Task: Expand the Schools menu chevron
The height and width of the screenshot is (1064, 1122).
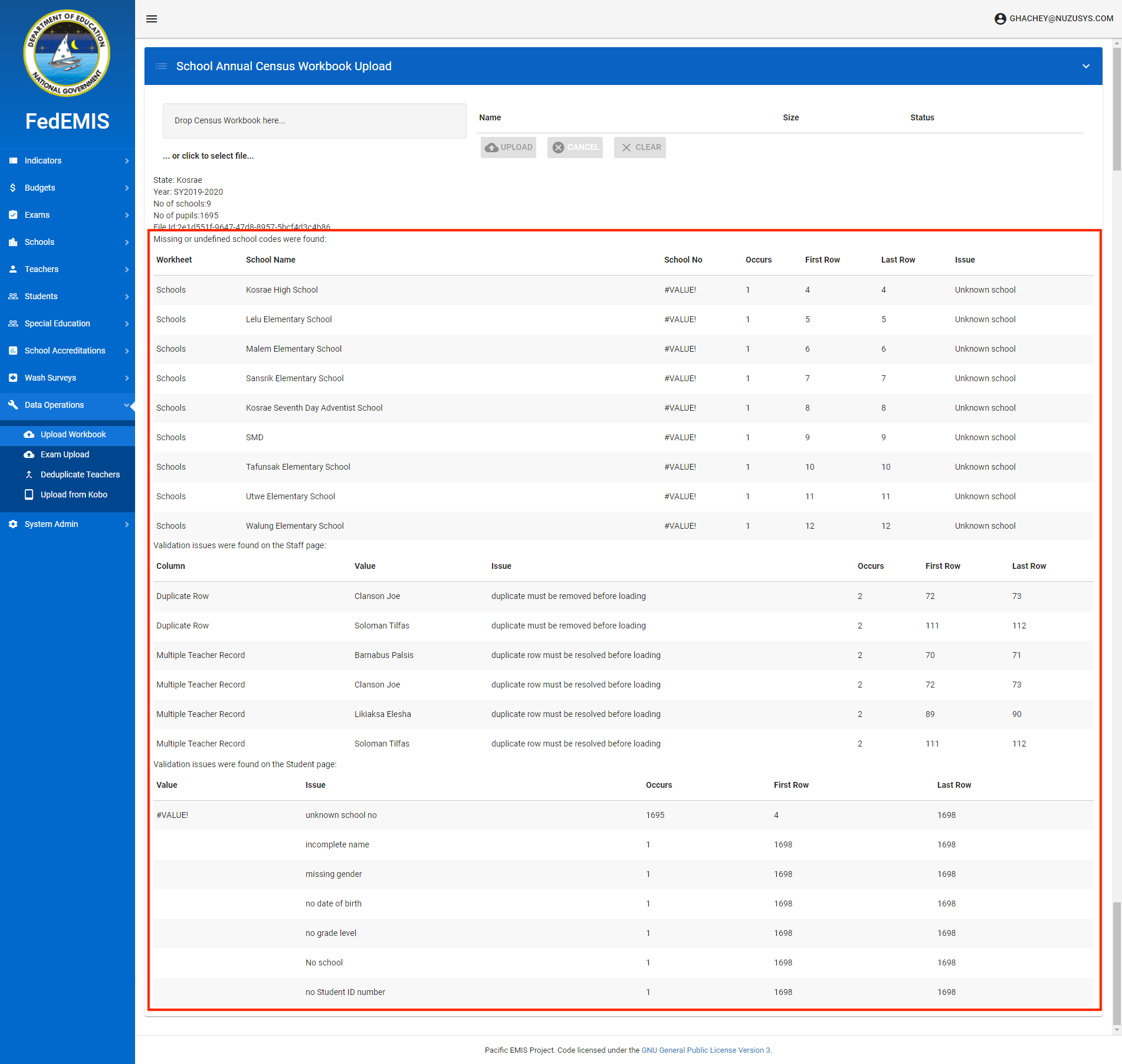Action: pyautogui.click(x=126, y=242)
